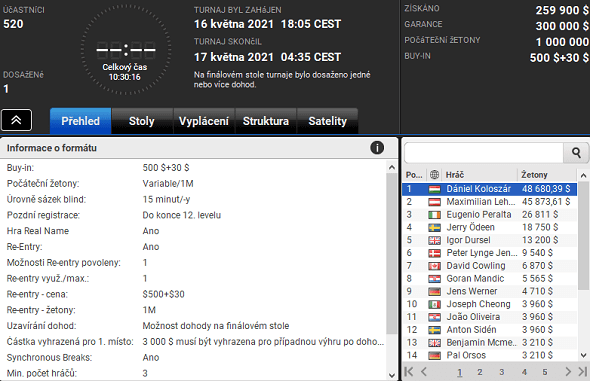Jump to last page of player list
The width and height of the screenshot is (590, 381).
coord(582,372)
